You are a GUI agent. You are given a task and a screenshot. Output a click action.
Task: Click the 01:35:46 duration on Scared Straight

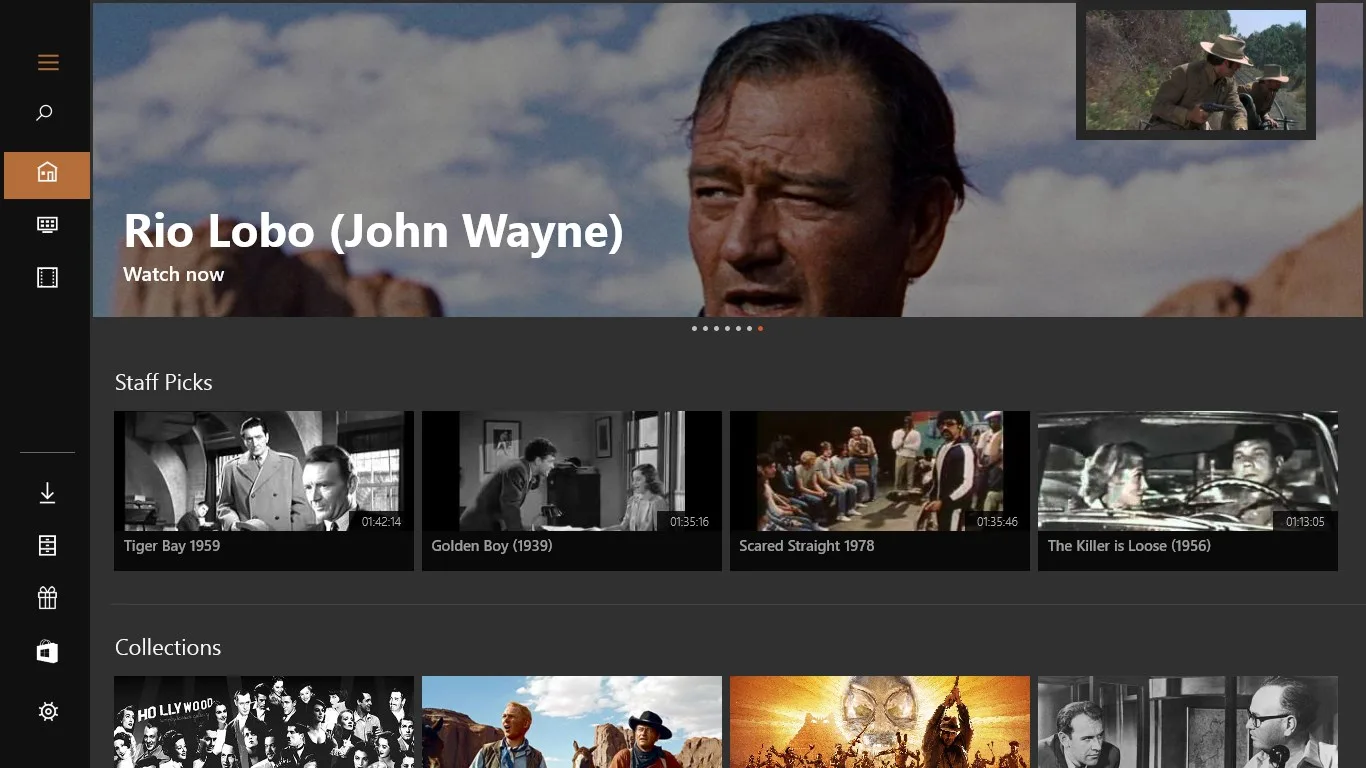coord(997,522)
